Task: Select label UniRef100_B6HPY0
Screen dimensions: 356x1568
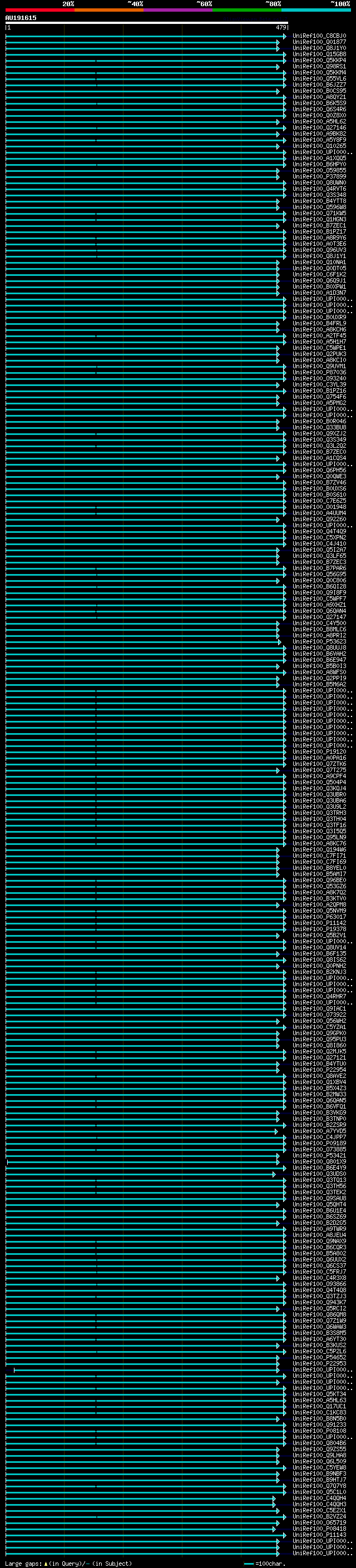Action: (319, 164)
